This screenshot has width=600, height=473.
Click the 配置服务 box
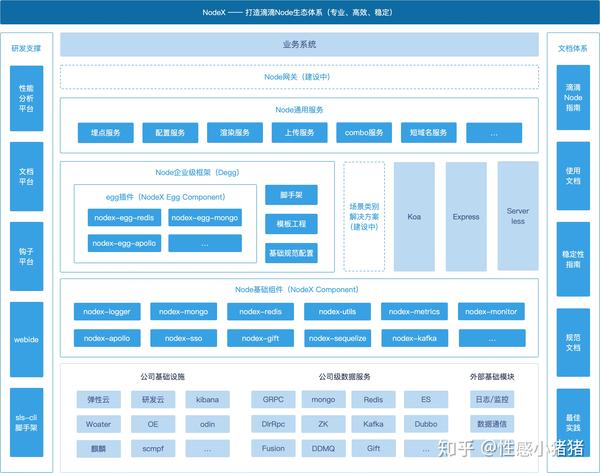click(170, 133)
